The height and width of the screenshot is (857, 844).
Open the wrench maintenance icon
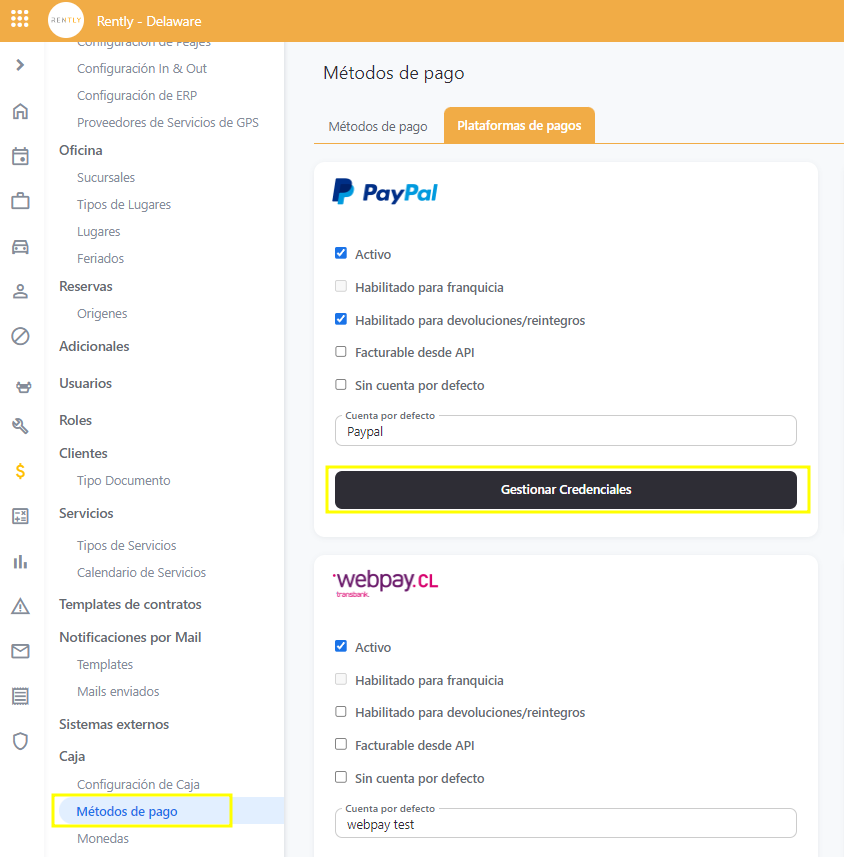[x=20, y=426]
